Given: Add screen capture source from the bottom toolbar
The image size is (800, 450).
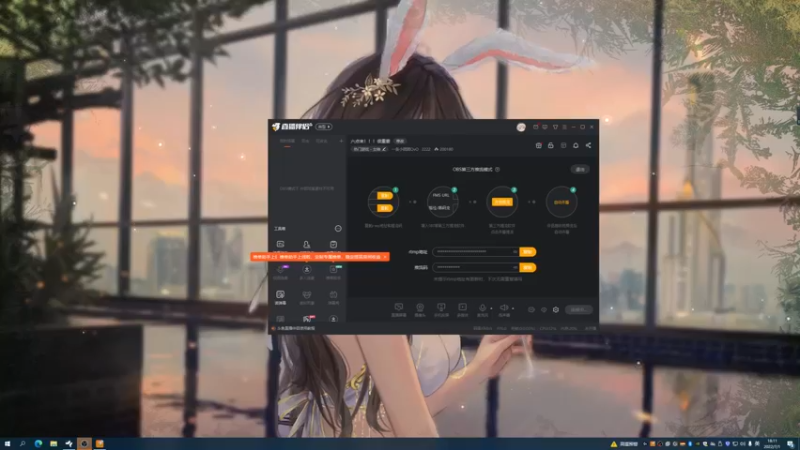Looking at the screenshot, I should (x=398, y=309).
